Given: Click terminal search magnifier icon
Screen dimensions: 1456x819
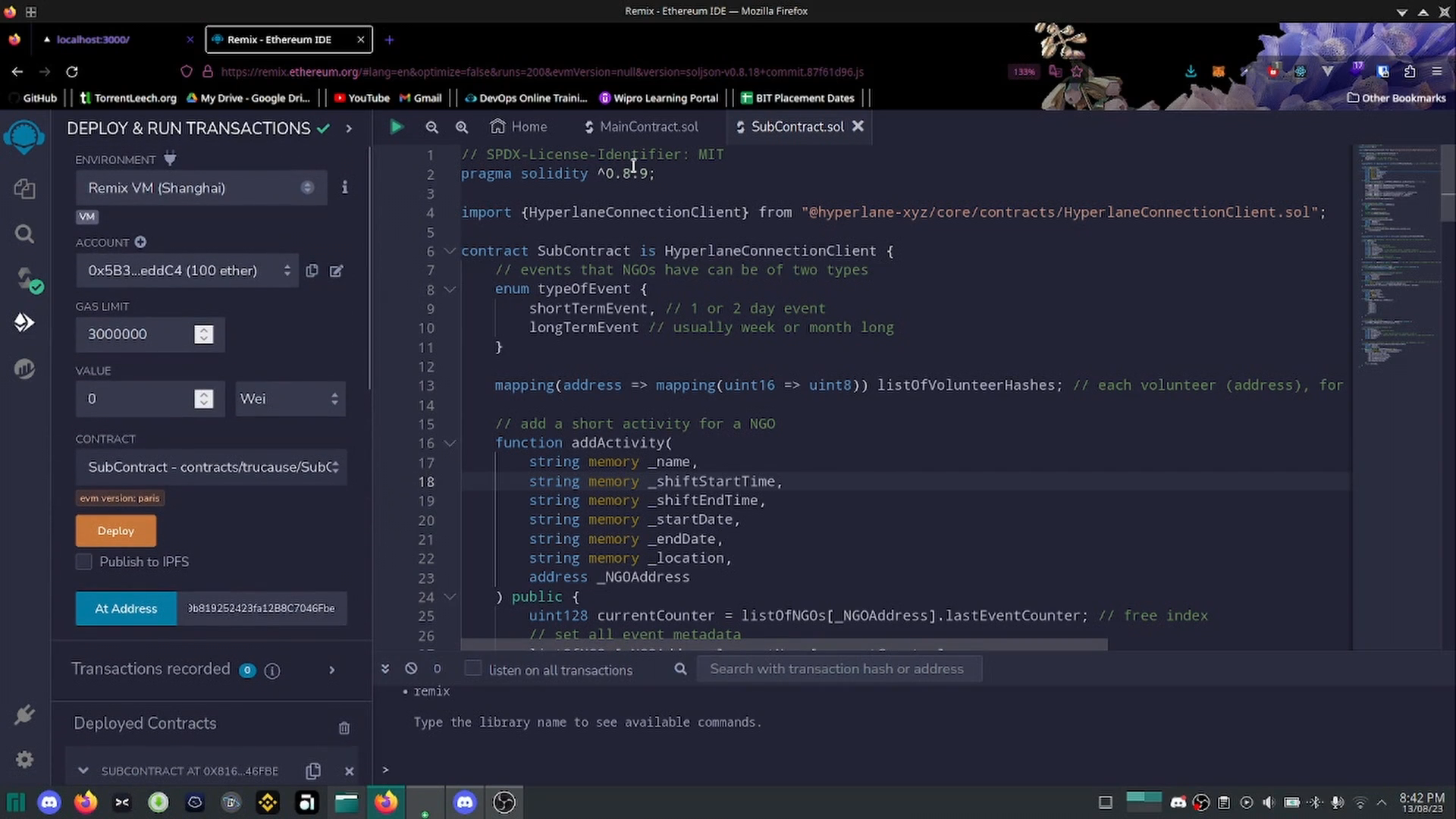Looking at the screenshot, I should click(x=680, y=669).
